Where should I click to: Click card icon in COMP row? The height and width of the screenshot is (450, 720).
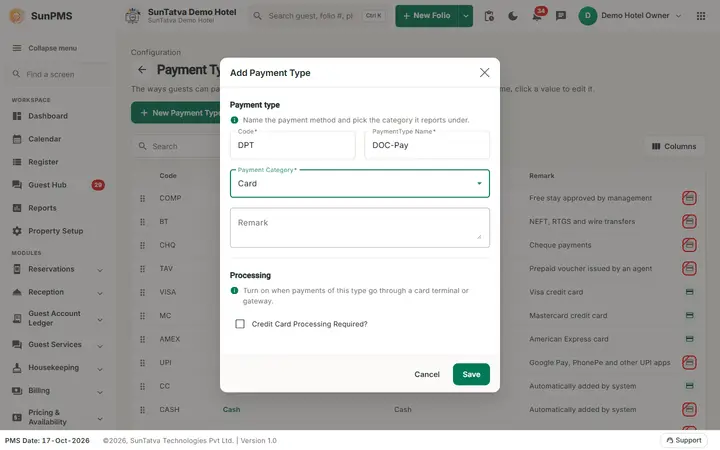pyautogui.click(x=689, y=198)
